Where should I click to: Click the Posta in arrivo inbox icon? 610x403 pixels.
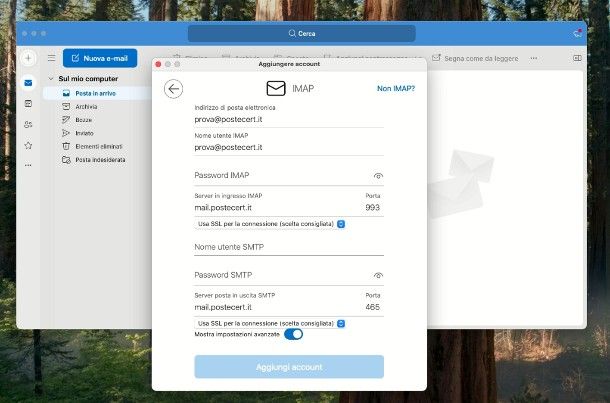pos(66,93)
